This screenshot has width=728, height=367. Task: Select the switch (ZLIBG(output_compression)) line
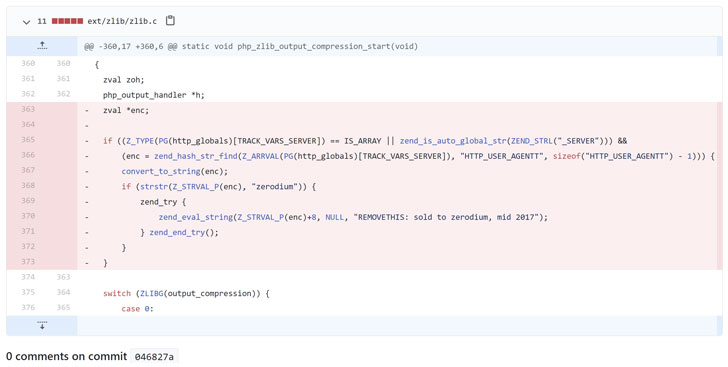click(x=186, y=294)
